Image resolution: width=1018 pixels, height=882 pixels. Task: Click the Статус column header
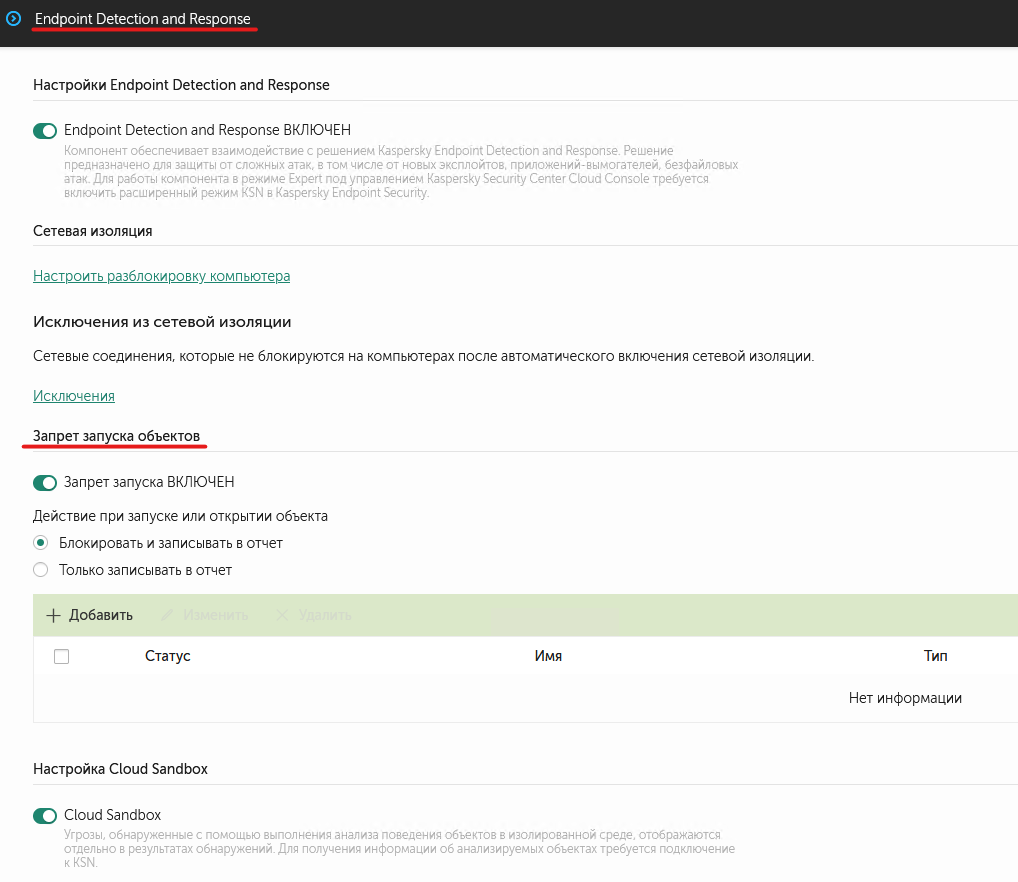(x=168, y=656)
